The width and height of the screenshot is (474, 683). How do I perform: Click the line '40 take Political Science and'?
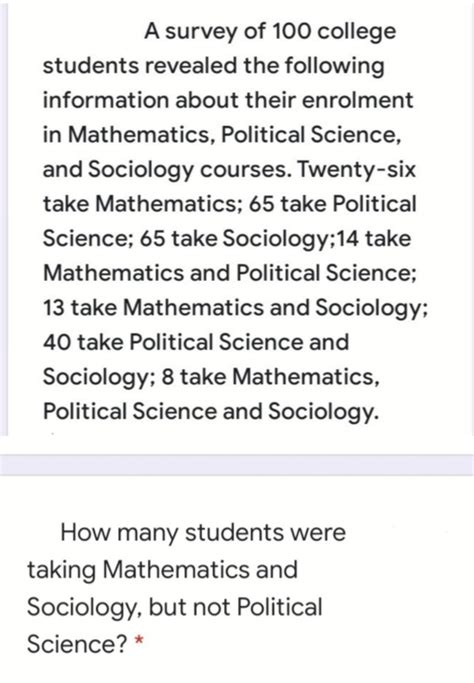coord(196,342)
